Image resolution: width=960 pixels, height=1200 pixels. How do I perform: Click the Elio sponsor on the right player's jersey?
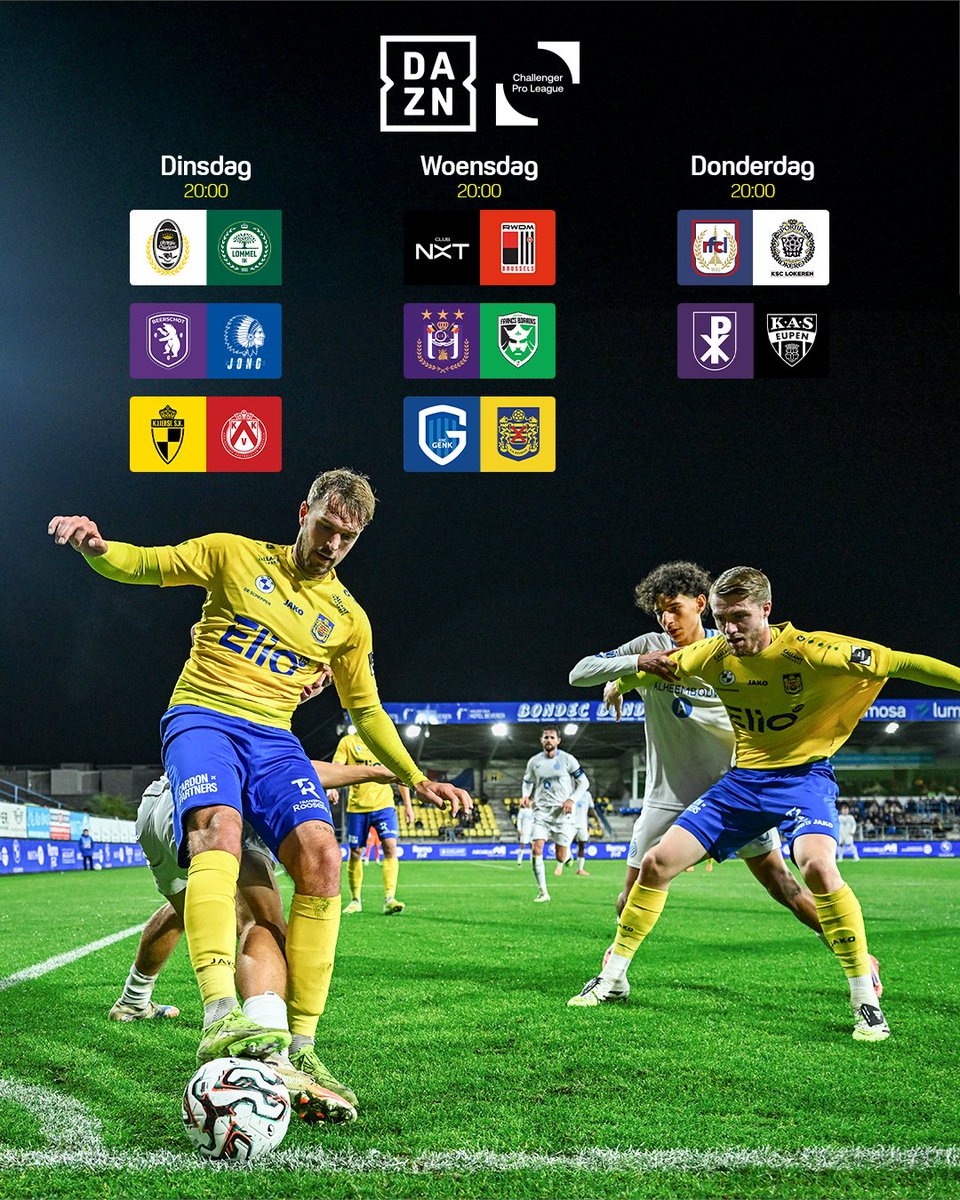(765, 718)
